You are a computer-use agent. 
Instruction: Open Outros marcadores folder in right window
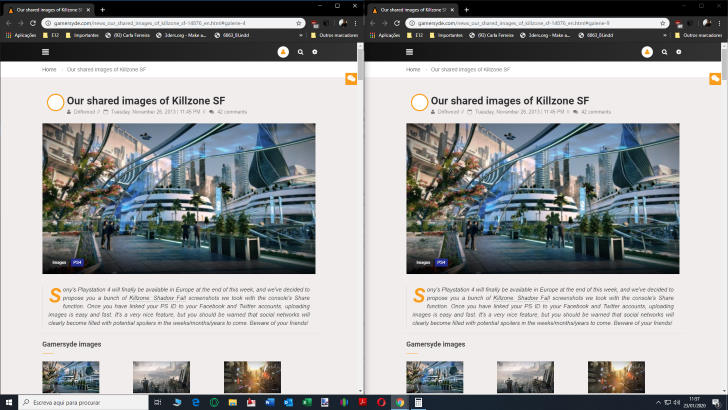698,35
